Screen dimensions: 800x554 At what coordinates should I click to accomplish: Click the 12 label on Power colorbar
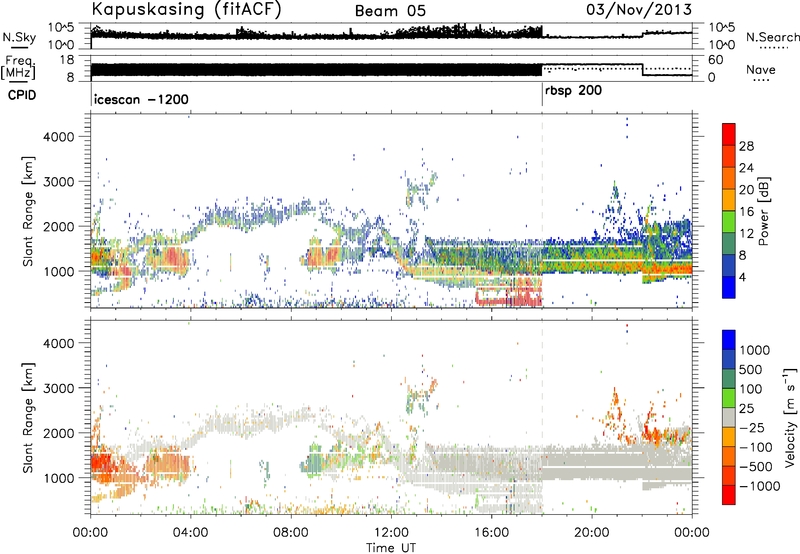pyautogui.click(x=746, y=234)
